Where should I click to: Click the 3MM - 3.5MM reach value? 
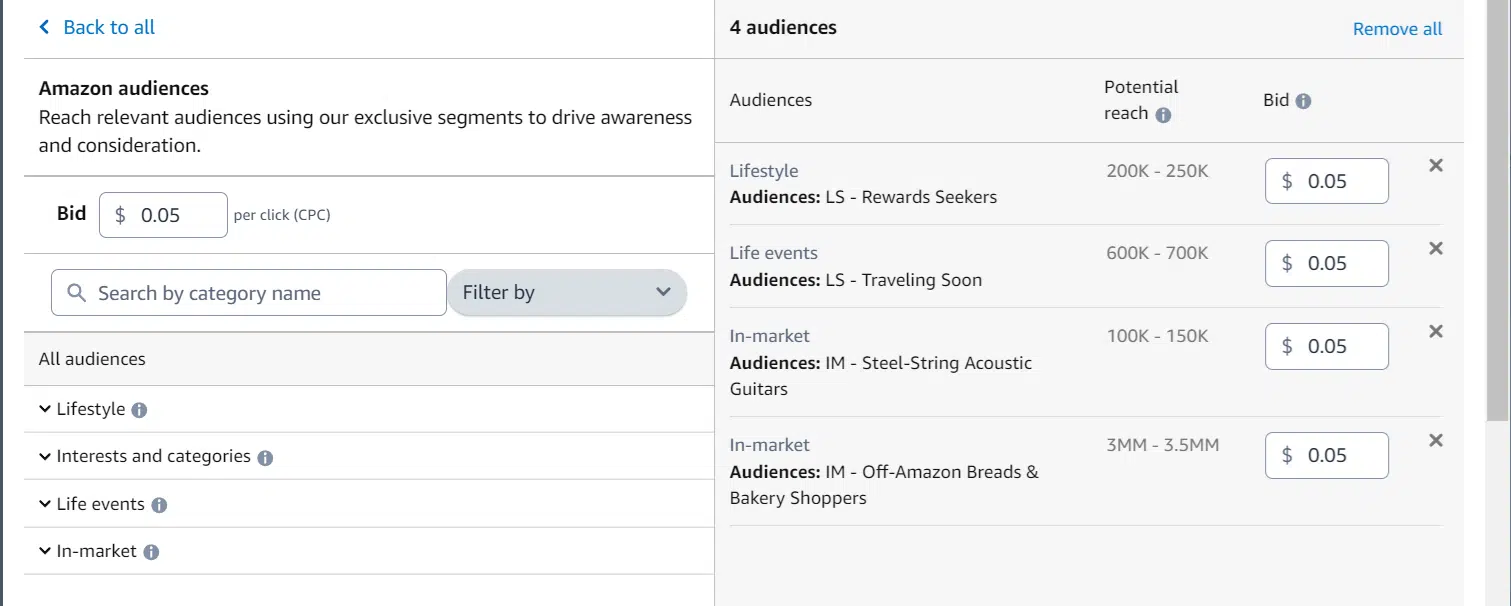coord(1163,445)
